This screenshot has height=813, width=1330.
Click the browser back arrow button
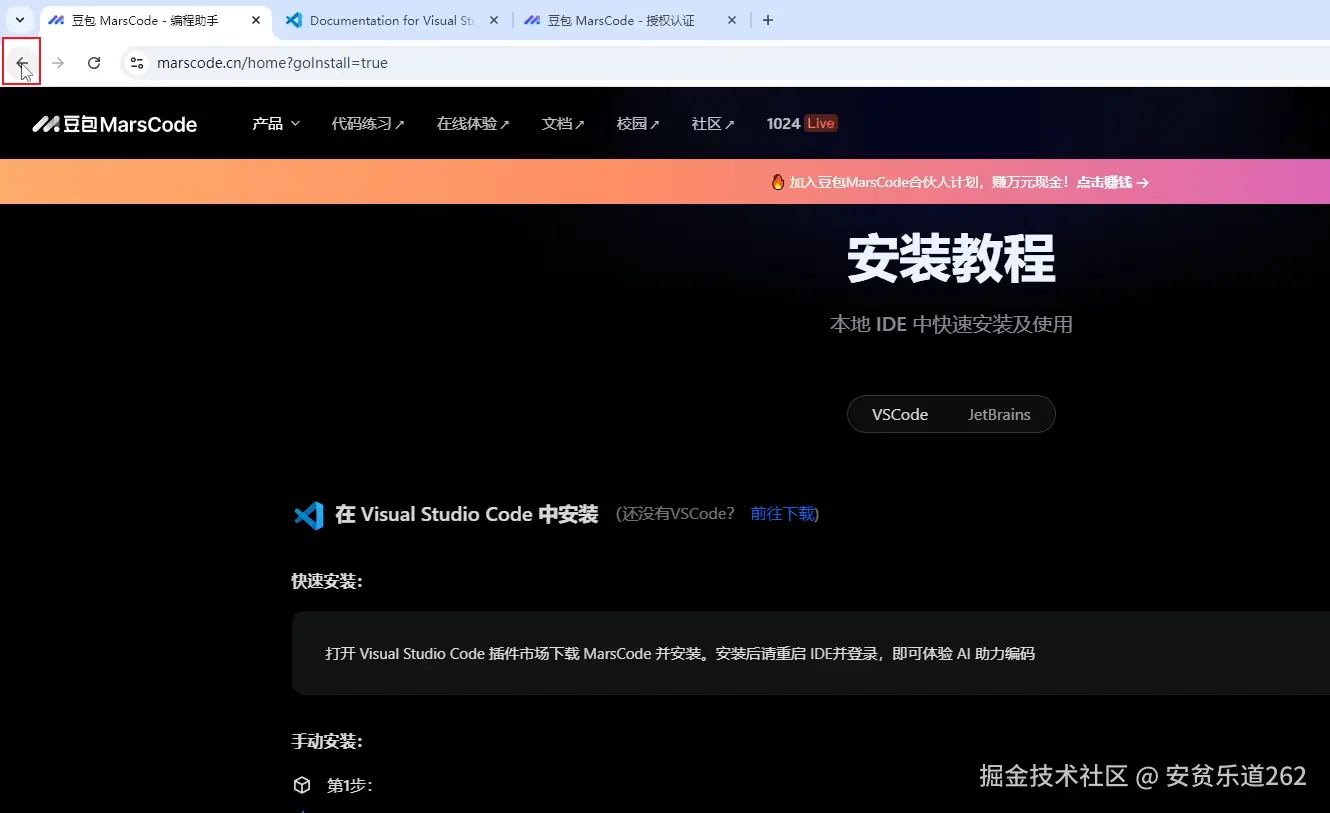click(x=21, y=63)
